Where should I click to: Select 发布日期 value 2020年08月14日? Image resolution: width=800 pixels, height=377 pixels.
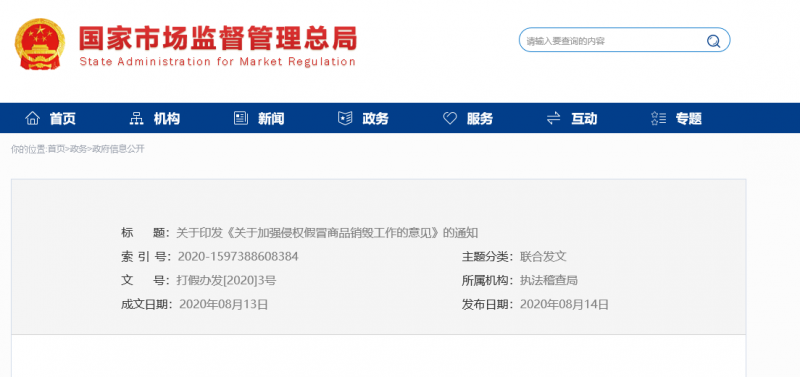coord(564,305)
